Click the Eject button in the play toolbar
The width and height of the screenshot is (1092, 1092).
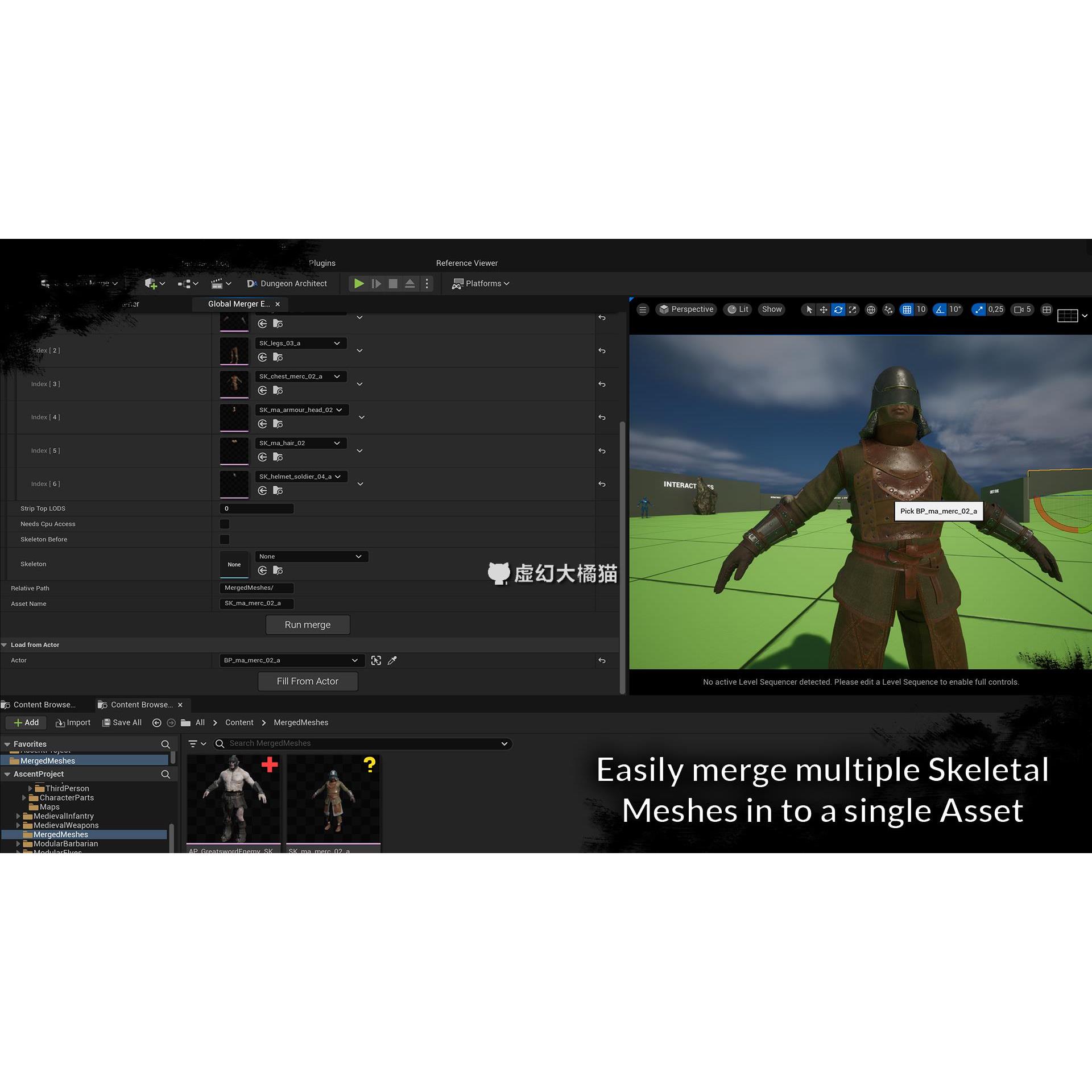[x=409, y=283]
